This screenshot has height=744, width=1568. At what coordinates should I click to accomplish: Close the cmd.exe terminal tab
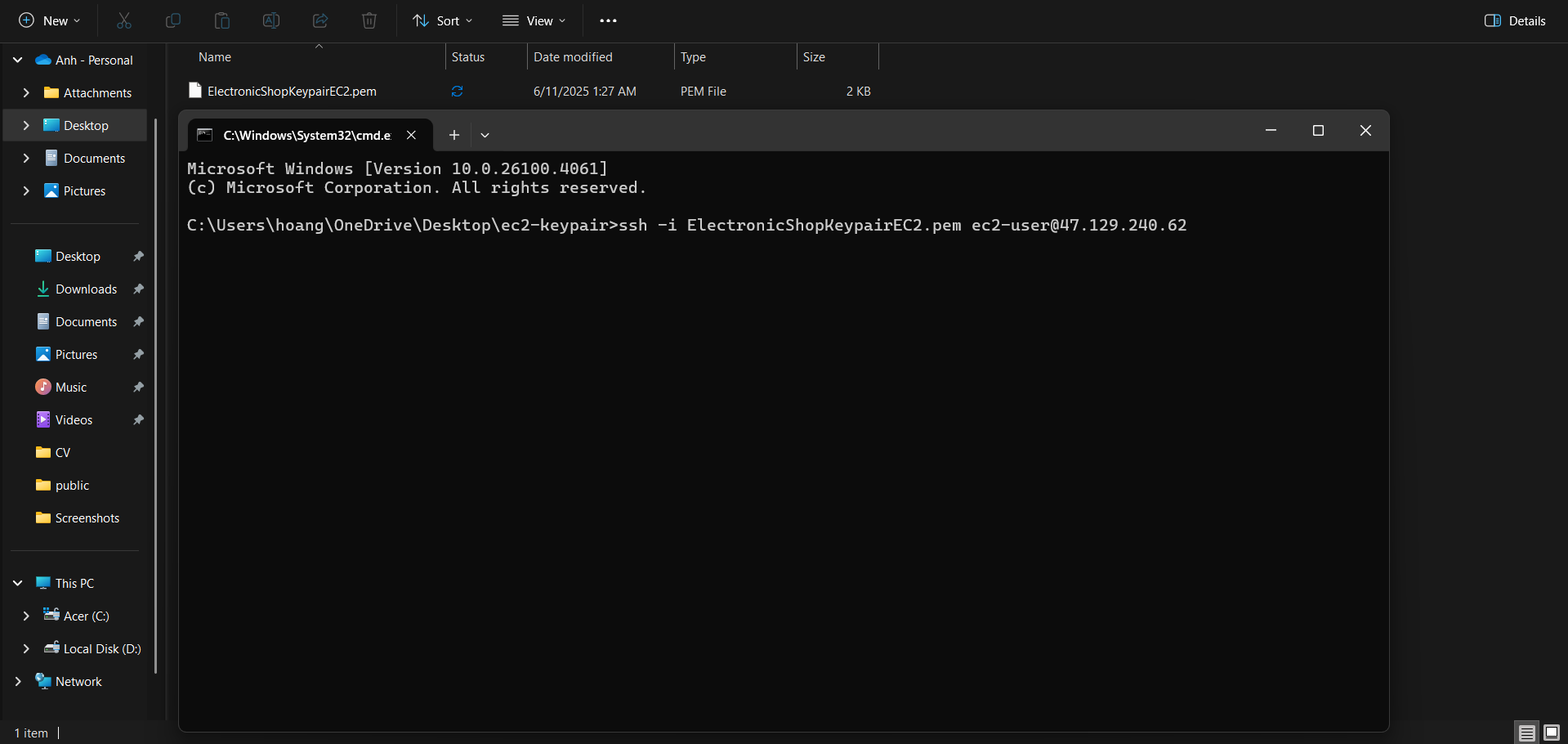click(412, 135)
